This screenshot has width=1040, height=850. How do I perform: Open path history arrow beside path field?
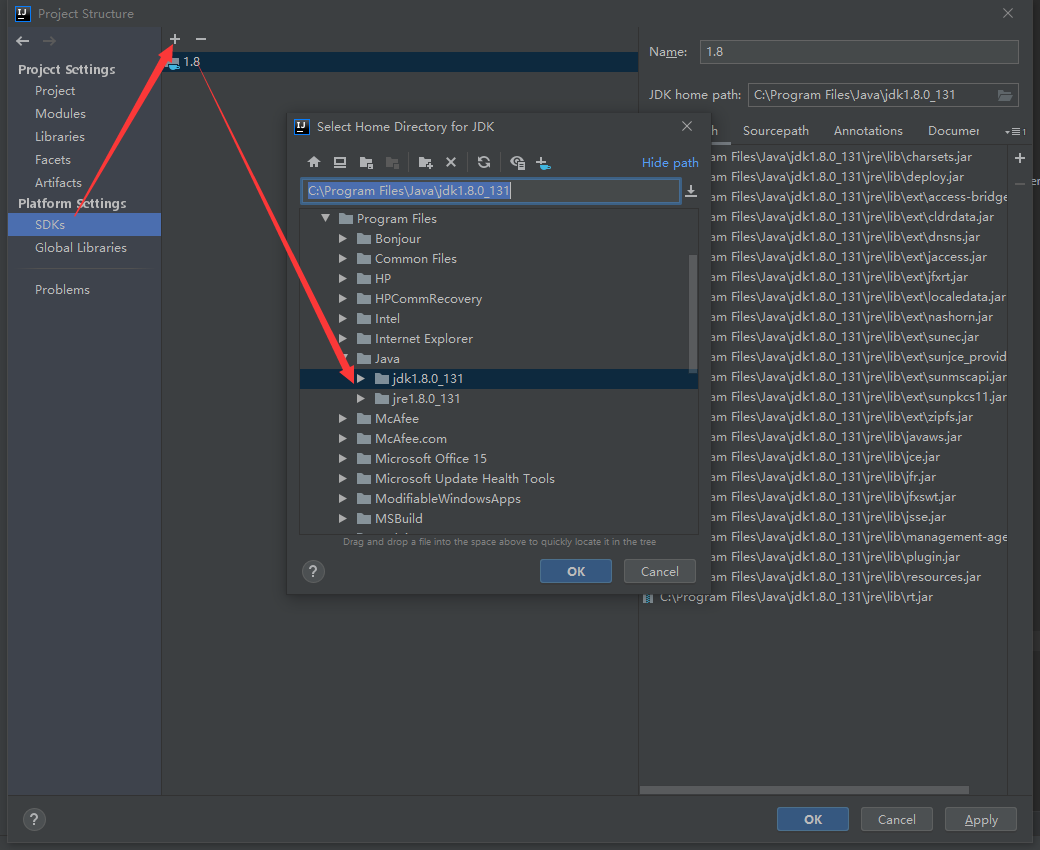pos(690,191)
